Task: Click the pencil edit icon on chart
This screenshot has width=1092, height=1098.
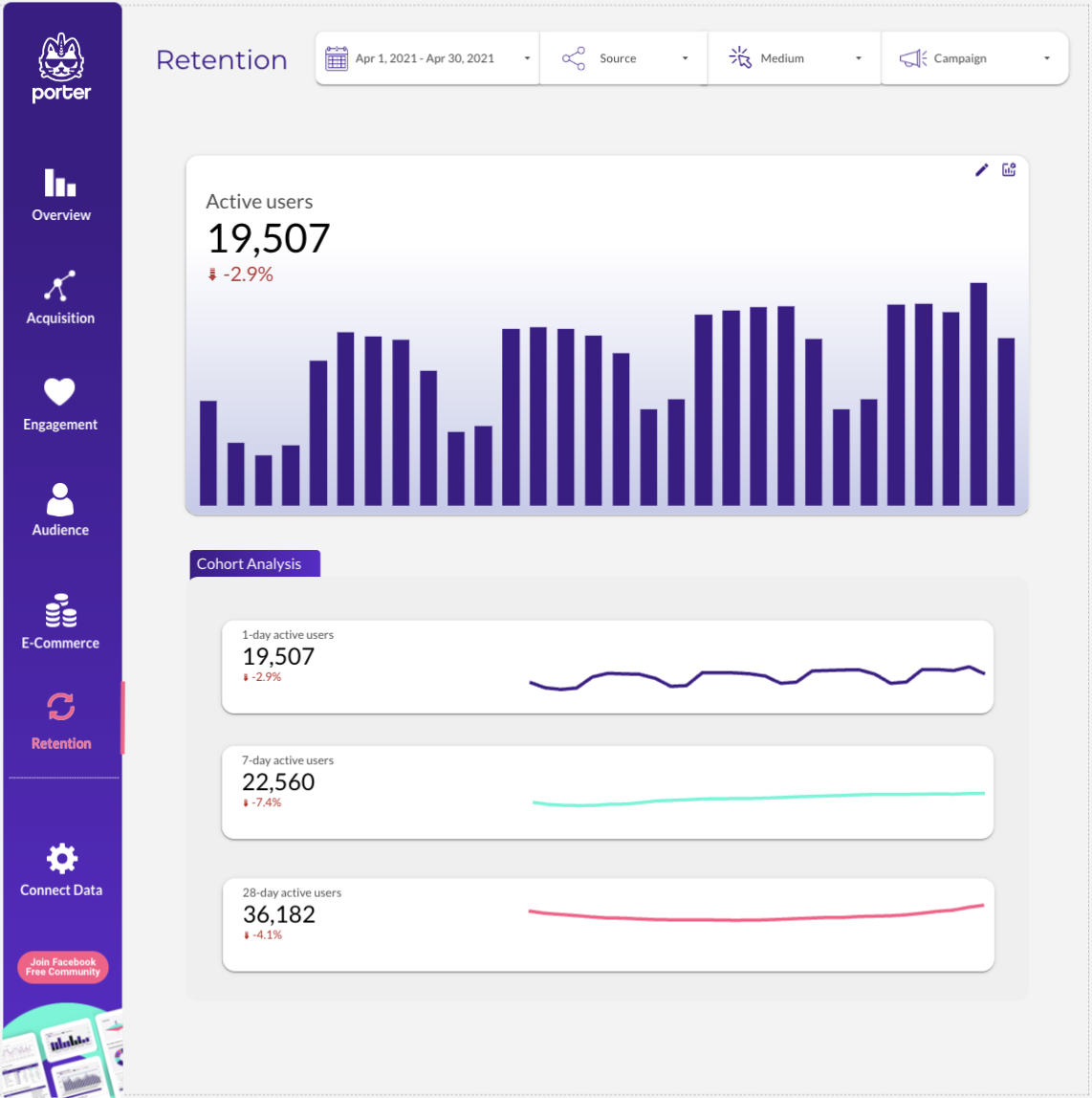Action: (x=981, y=170)
